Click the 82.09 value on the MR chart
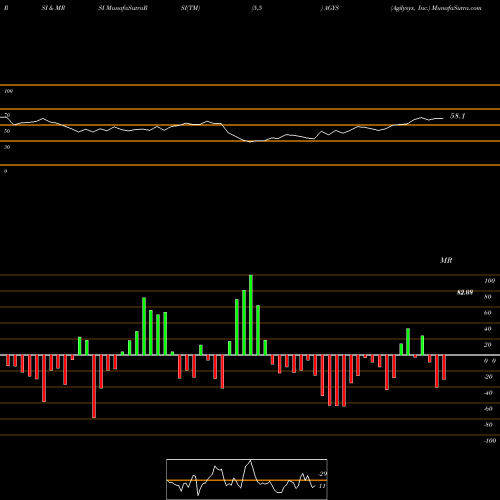500x500 pixels. [x=465, y=292]
